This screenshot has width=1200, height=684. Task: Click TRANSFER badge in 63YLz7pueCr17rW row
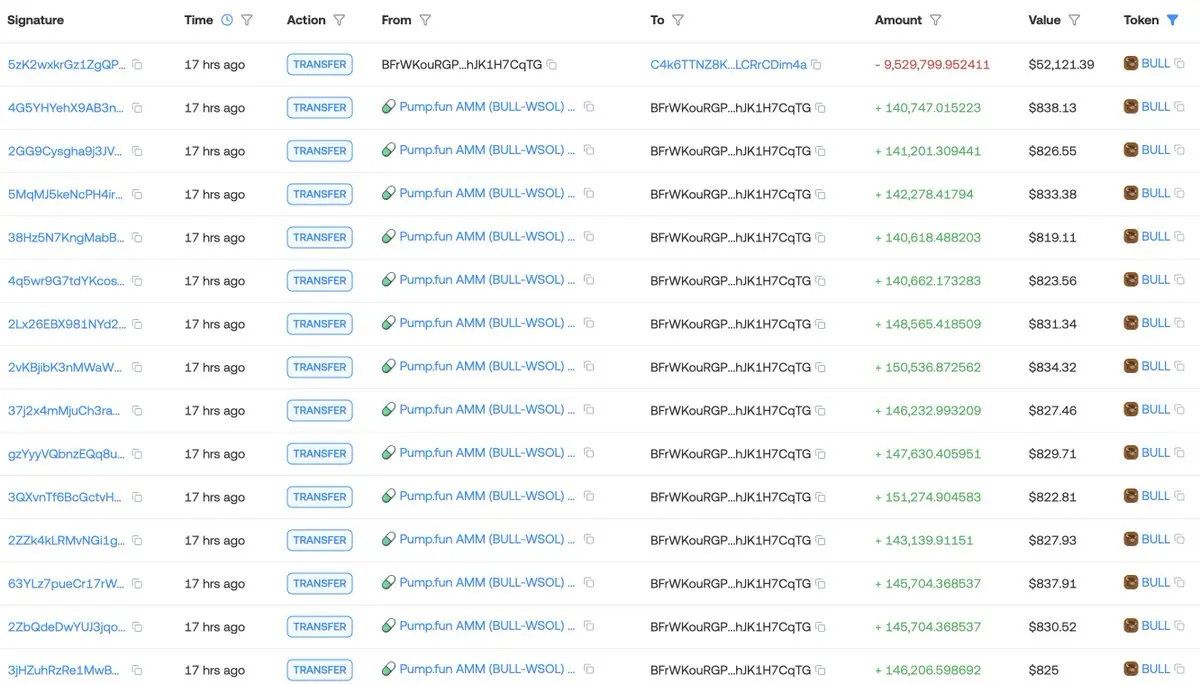320,583
